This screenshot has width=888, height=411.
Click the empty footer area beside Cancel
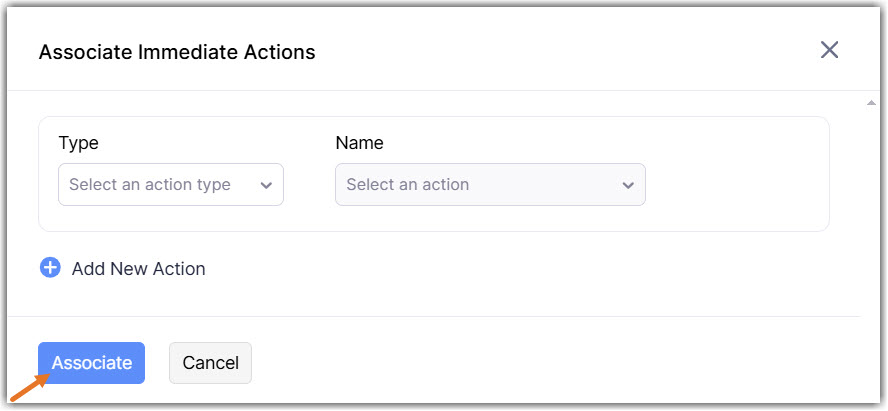[x=550, y=363]
